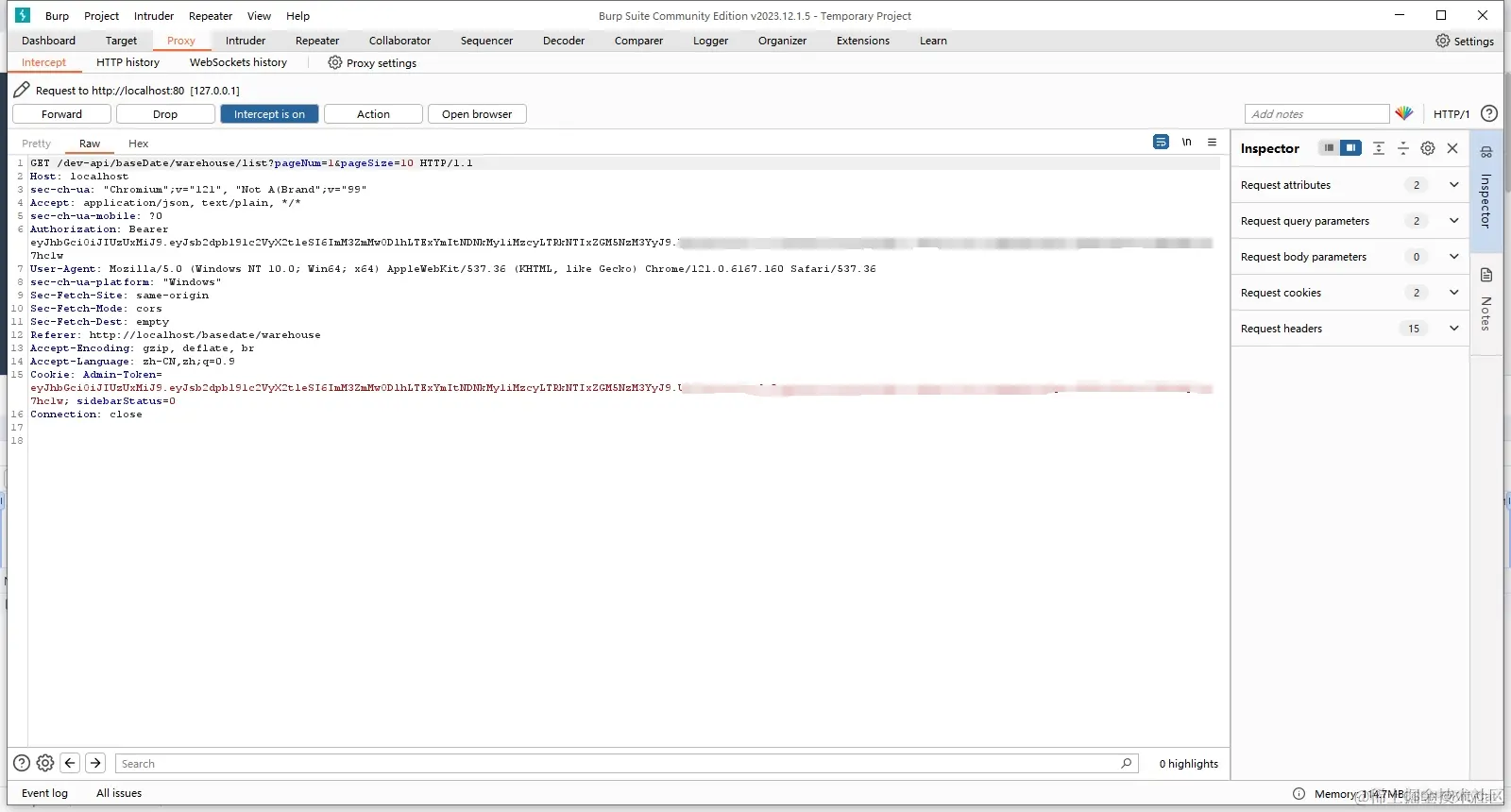
Task: Switch to the Decoder tab
Action: click(564, 41)
